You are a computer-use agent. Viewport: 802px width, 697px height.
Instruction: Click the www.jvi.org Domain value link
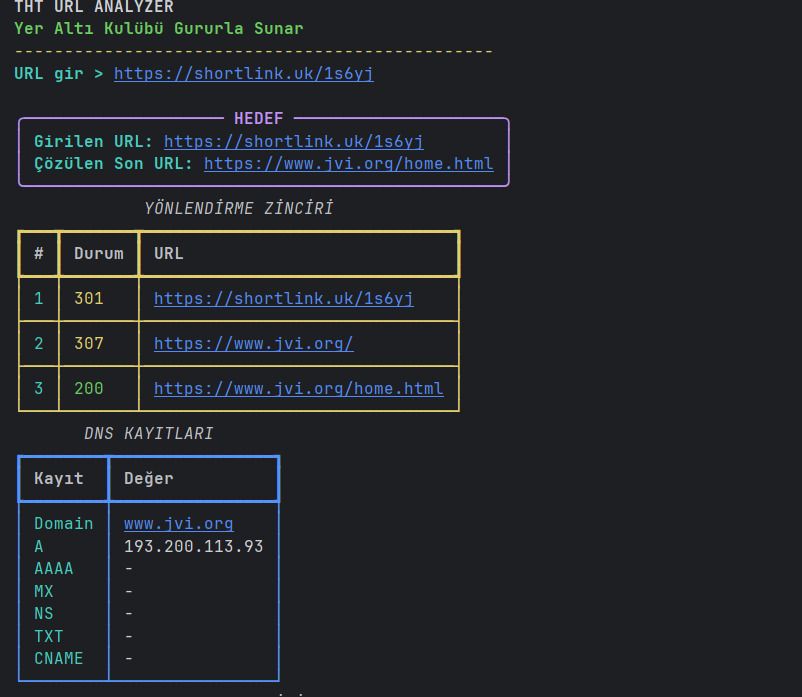[179, 524]
